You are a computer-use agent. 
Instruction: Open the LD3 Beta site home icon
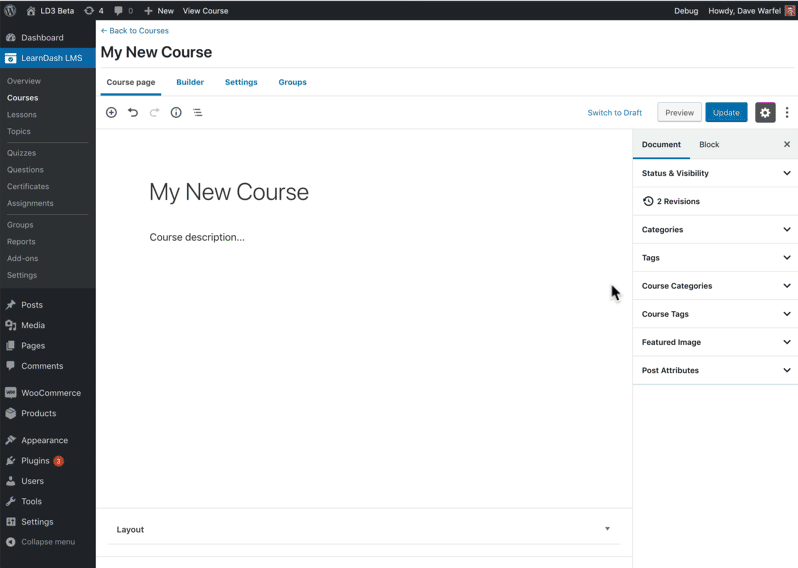tap(31, 11)
